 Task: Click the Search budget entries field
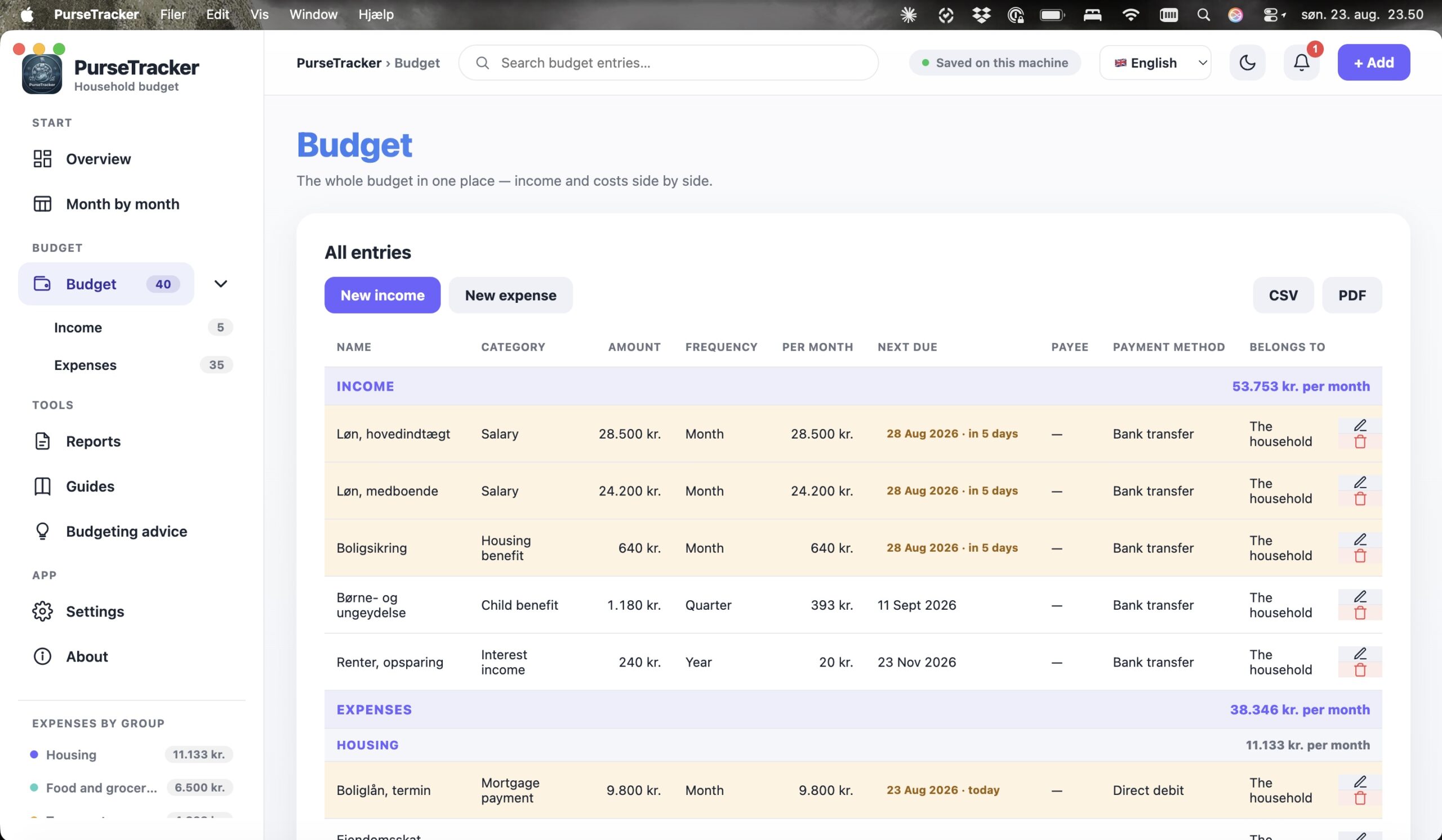[668, 62]
